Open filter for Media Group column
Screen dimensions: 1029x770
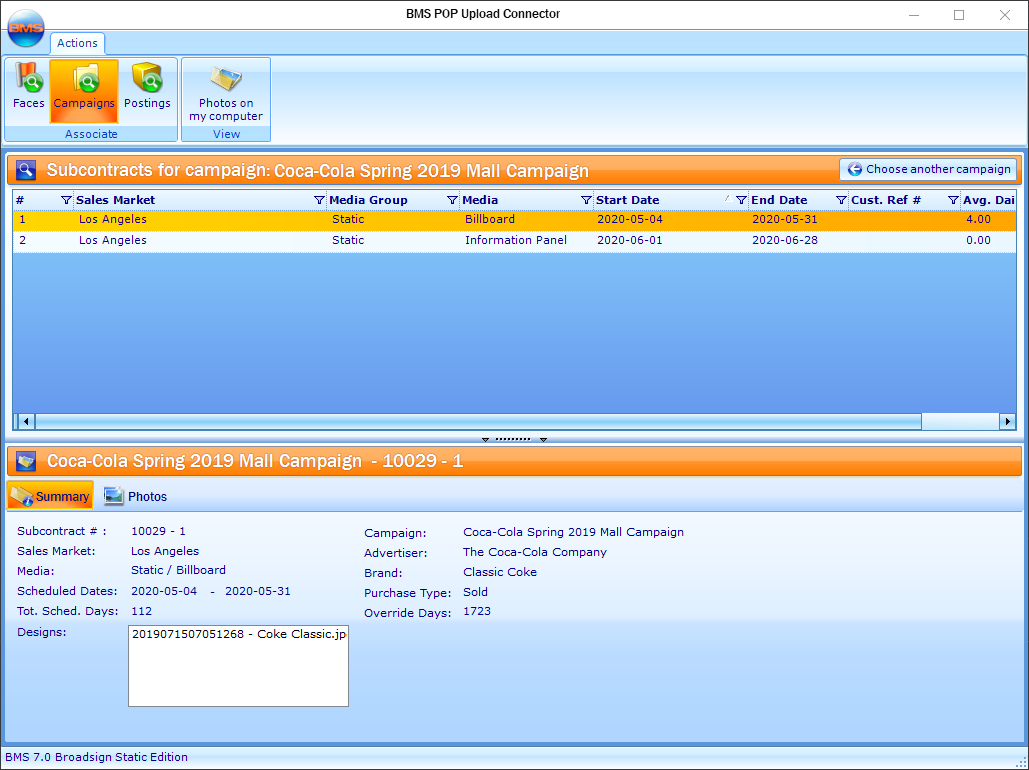(452, 200)
